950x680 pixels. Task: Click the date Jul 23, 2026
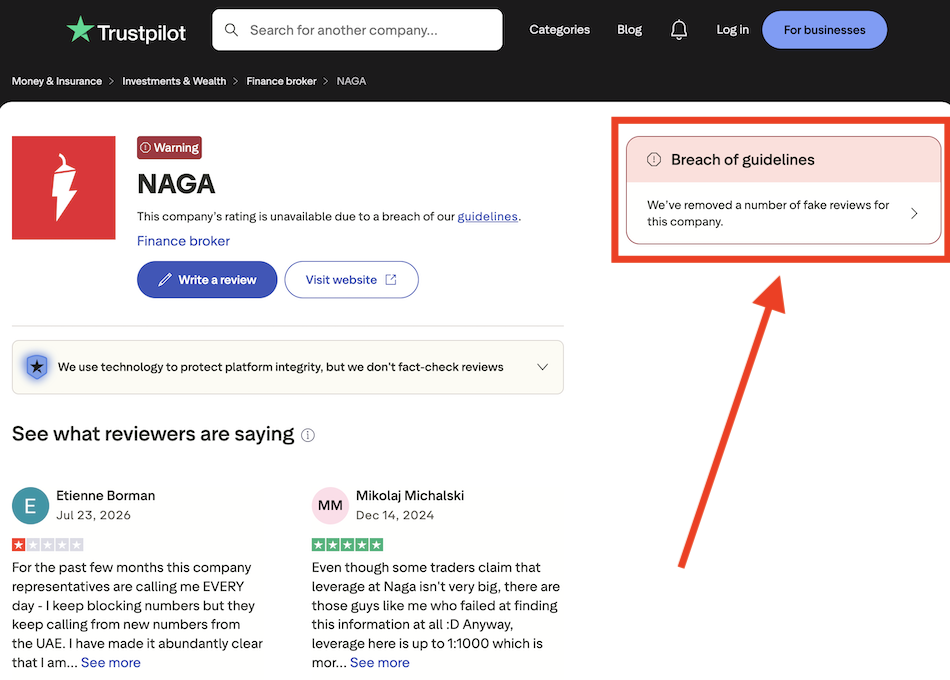pos(93,515)
